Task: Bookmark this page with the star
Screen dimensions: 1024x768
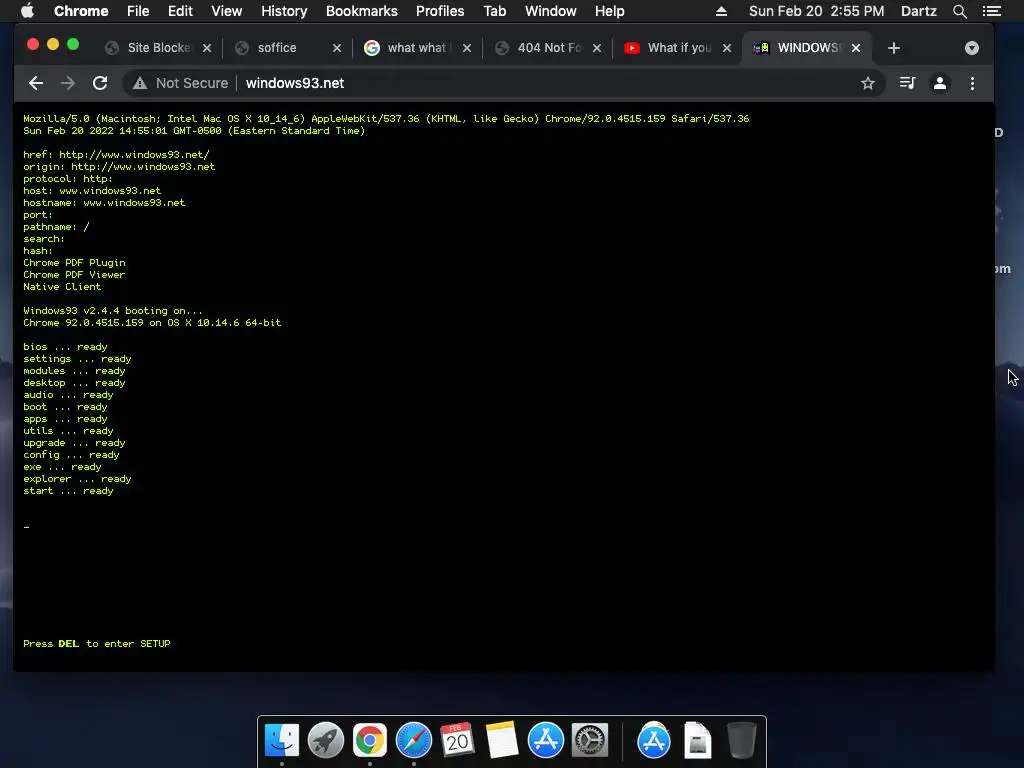Action: tap(867, 83)
